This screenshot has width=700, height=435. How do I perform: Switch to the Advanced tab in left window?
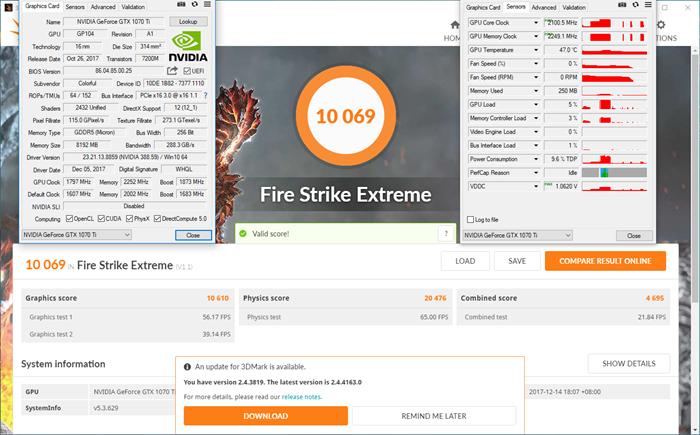103,7
